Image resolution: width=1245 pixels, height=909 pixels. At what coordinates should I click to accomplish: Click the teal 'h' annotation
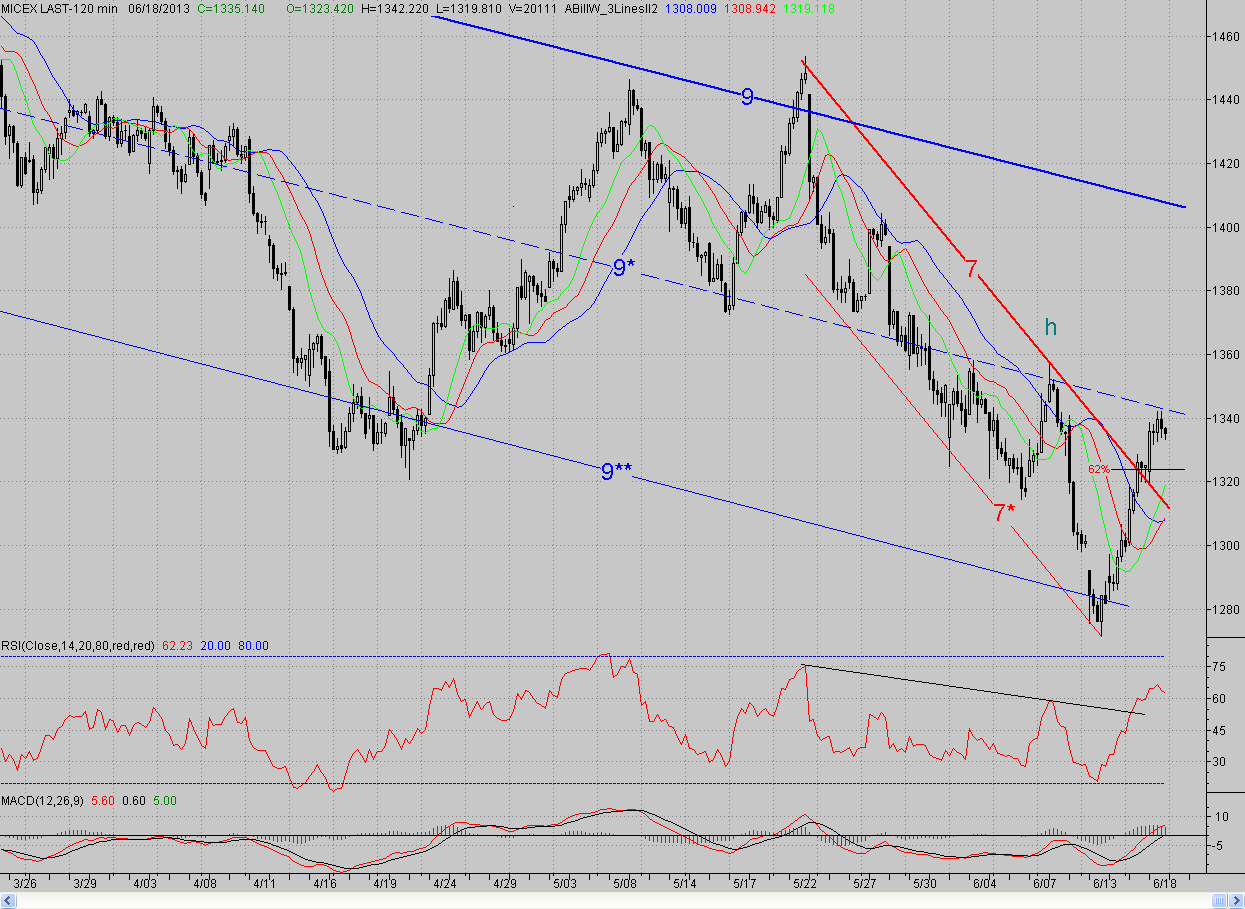pyautogui.click(x=1050, y=327)
